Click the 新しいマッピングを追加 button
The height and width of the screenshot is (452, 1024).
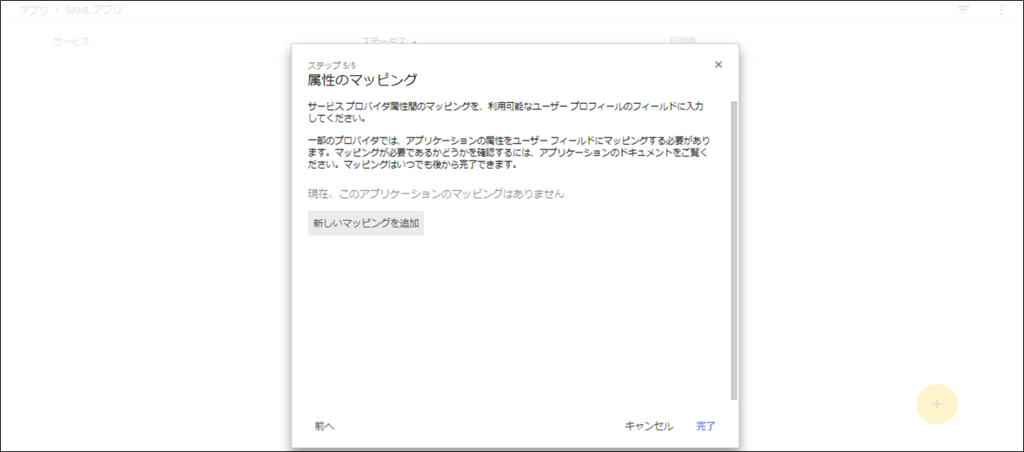point(366,223)
